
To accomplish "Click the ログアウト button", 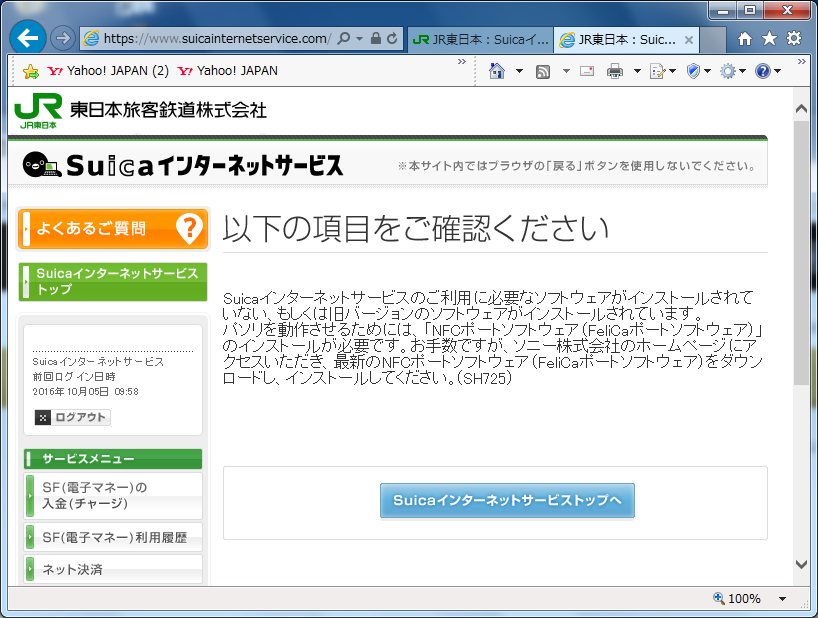I will [73, 417].
